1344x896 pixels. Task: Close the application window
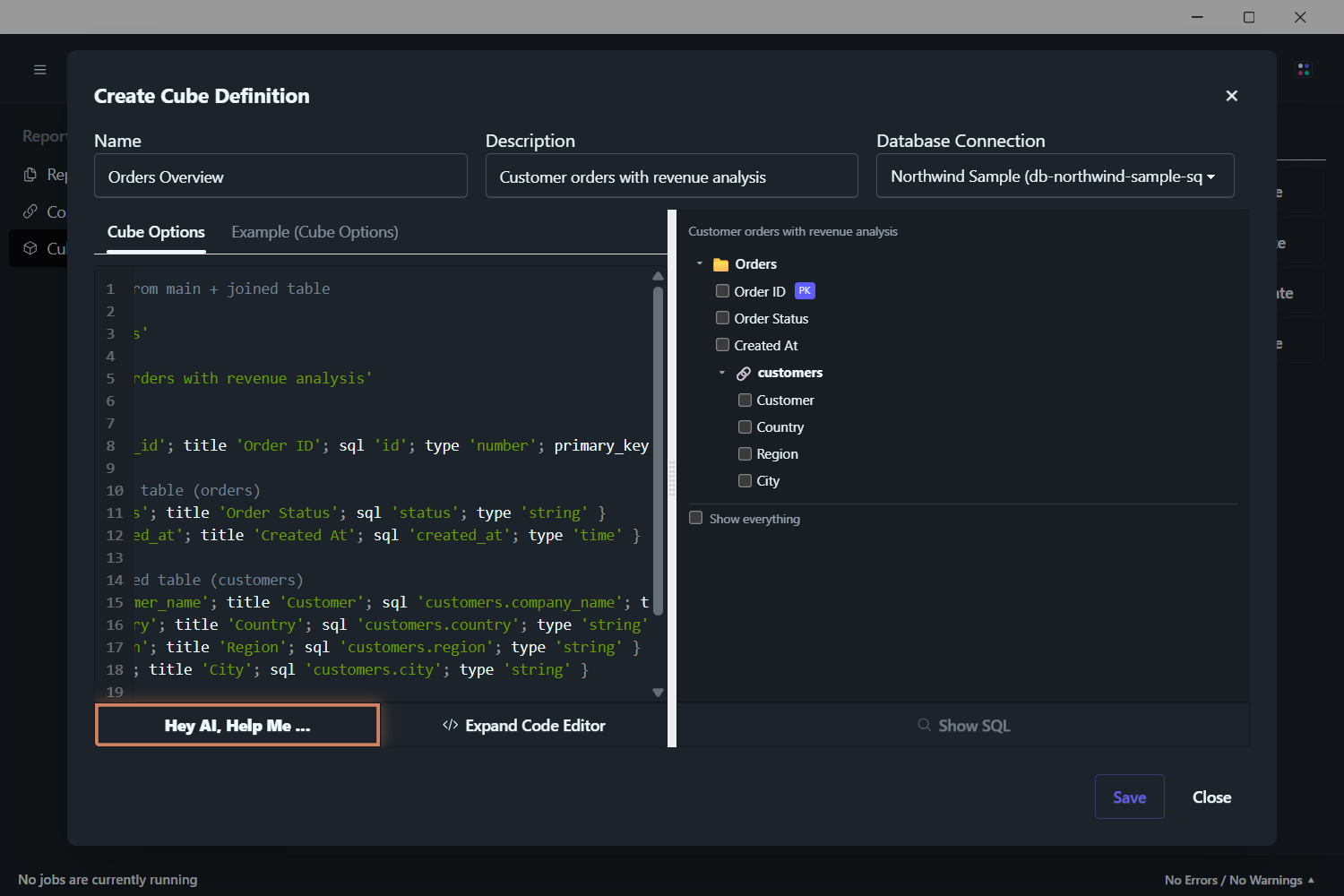tap(1300, 17)
